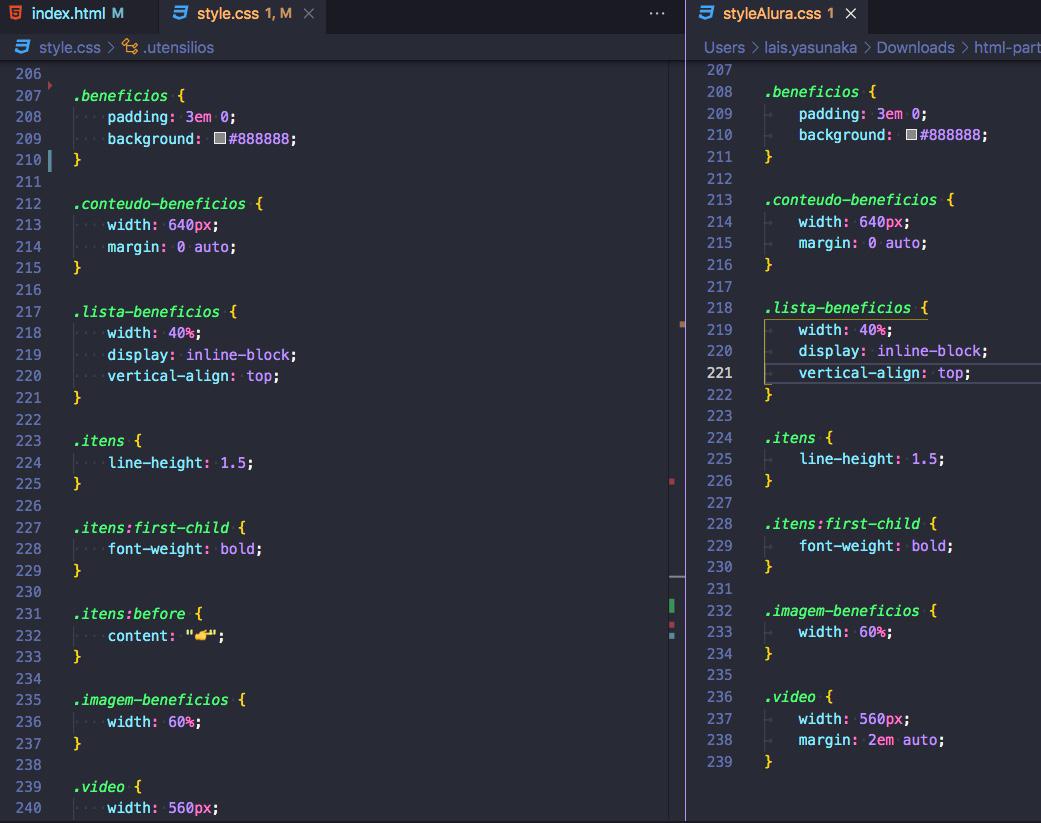Click the .lista-beneficios selector in style.css
The height and width of the screenshot is (823, 1041).
click(147, 311)
